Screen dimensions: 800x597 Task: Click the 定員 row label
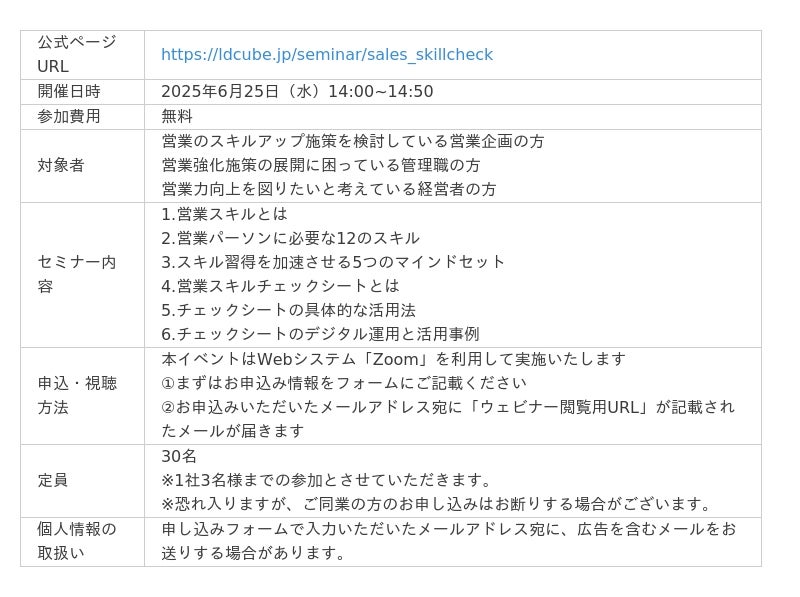pyautogui.click(x=53, y=480)
